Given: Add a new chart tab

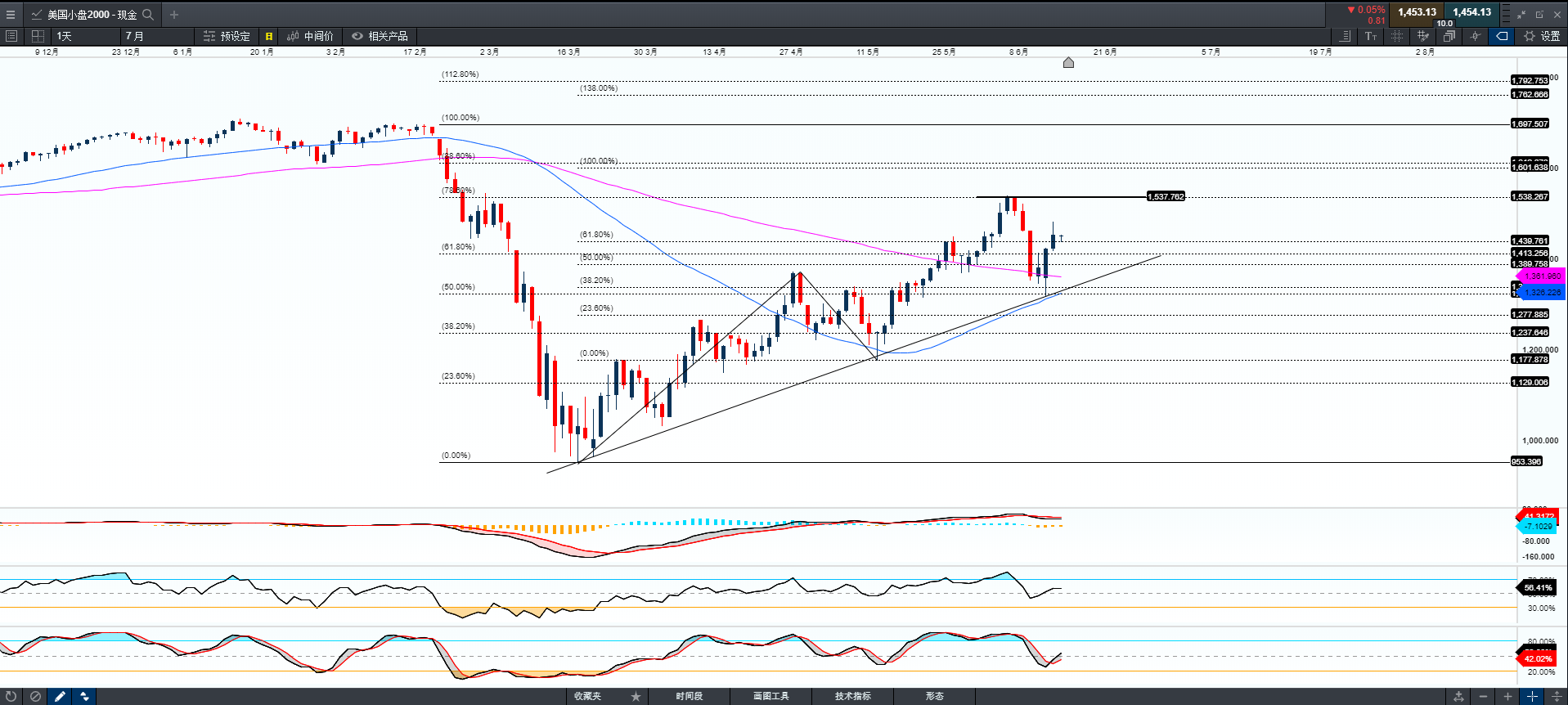Looking at the screenshot, I should (x=174, y=15).
